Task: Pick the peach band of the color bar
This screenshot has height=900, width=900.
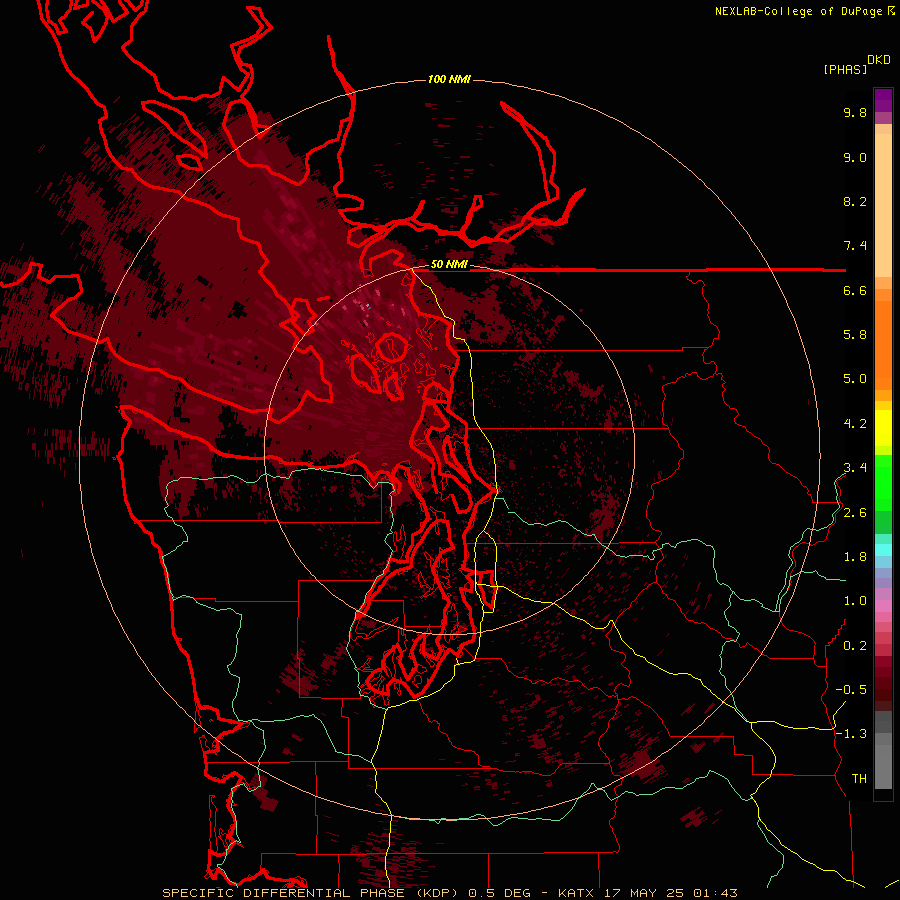Action: (883, 205)
